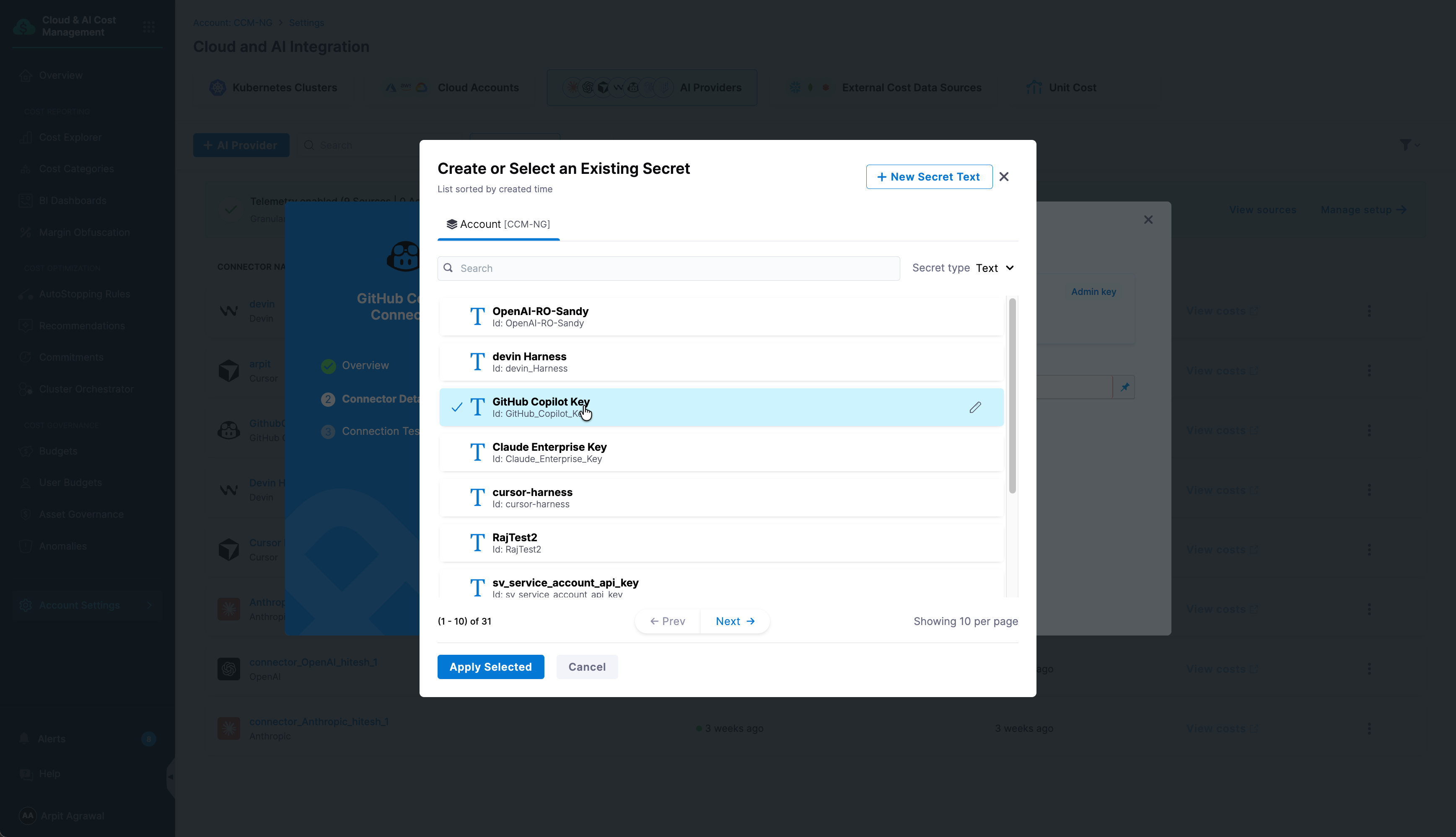The height and width of the screenshot is (837, 1456).
Task: Click the pin icon beside the secret field
Action: click(1124, 387)
